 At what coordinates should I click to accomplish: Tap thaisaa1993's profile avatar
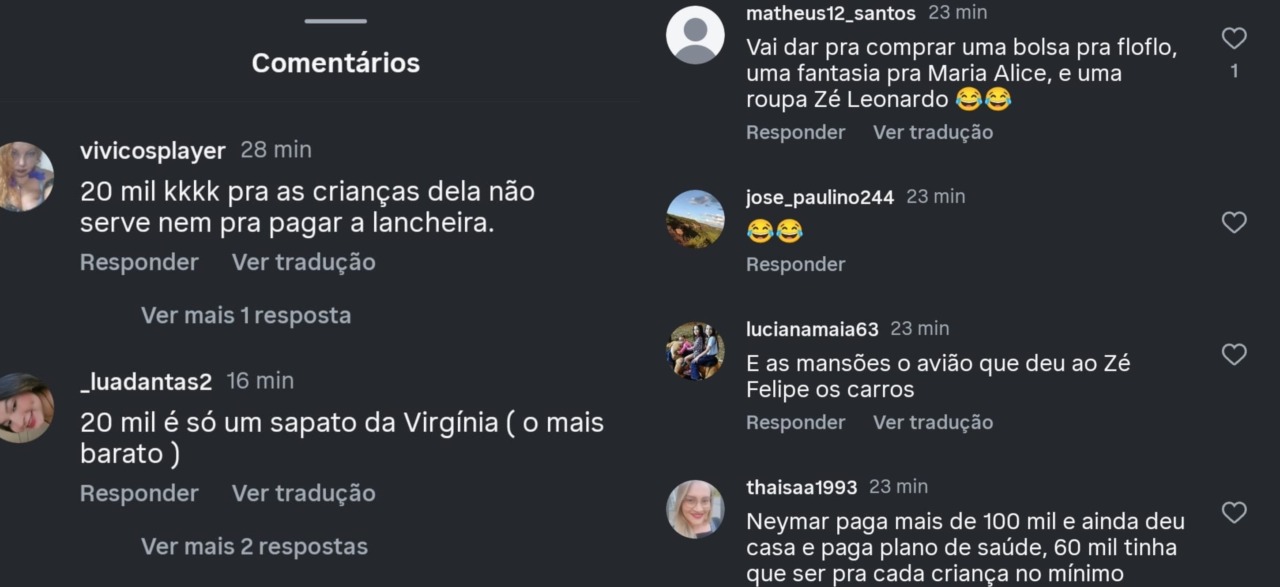695,509
